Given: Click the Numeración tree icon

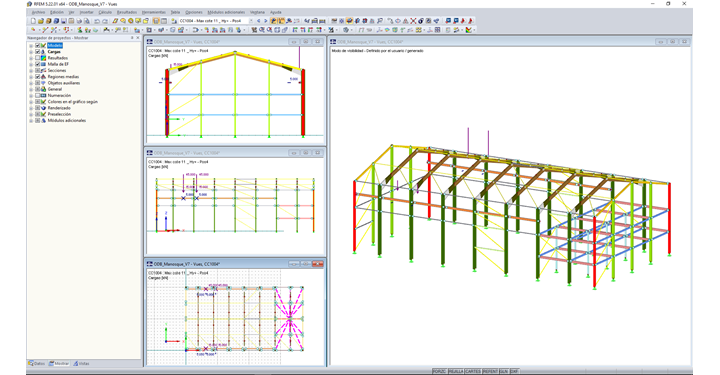Looking at the screenshot, I should click(x=43, y=95).
